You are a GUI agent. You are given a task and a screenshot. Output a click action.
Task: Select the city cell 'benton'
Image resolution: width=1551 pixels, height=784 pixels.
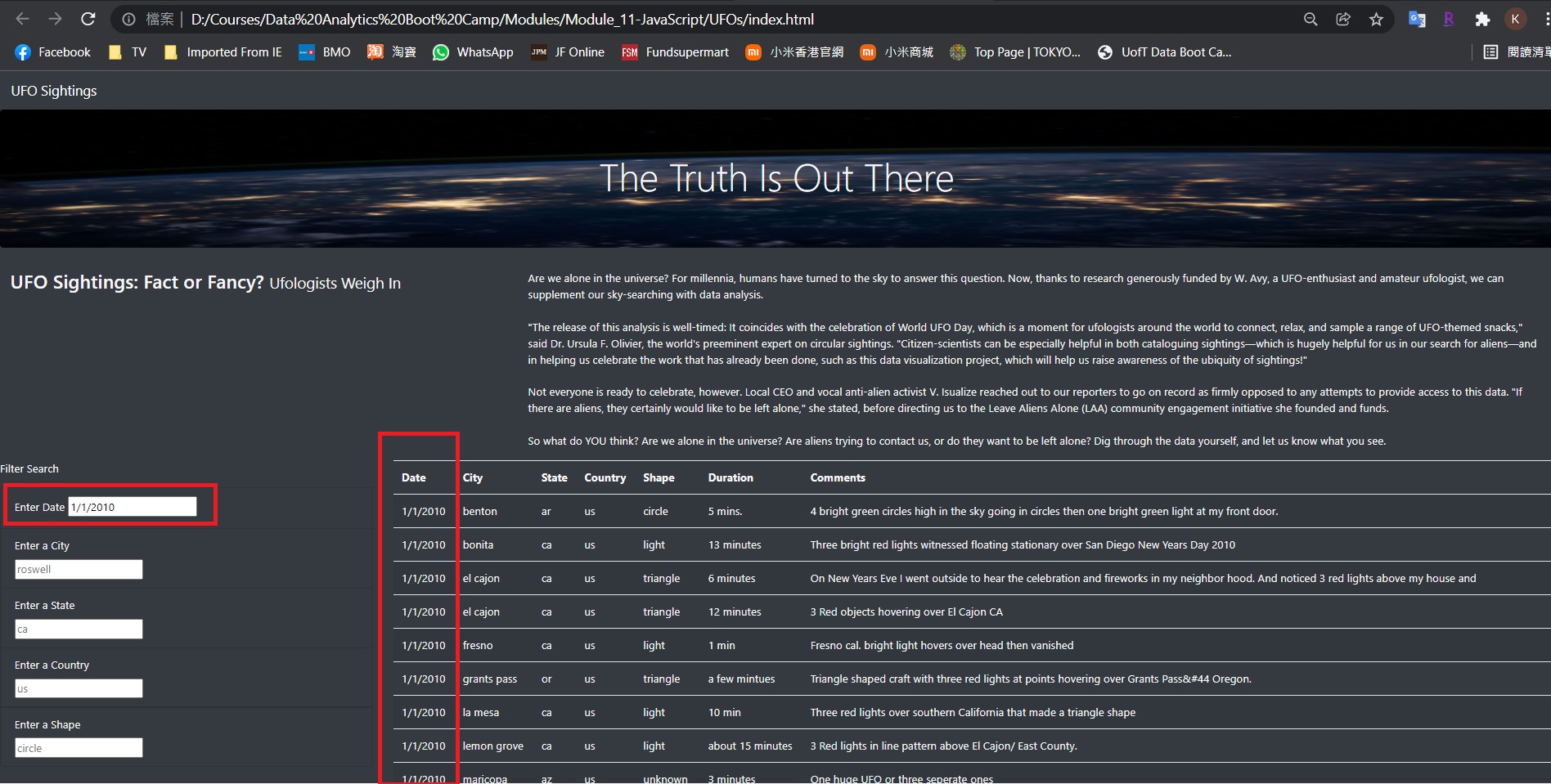tap(480, 511)
